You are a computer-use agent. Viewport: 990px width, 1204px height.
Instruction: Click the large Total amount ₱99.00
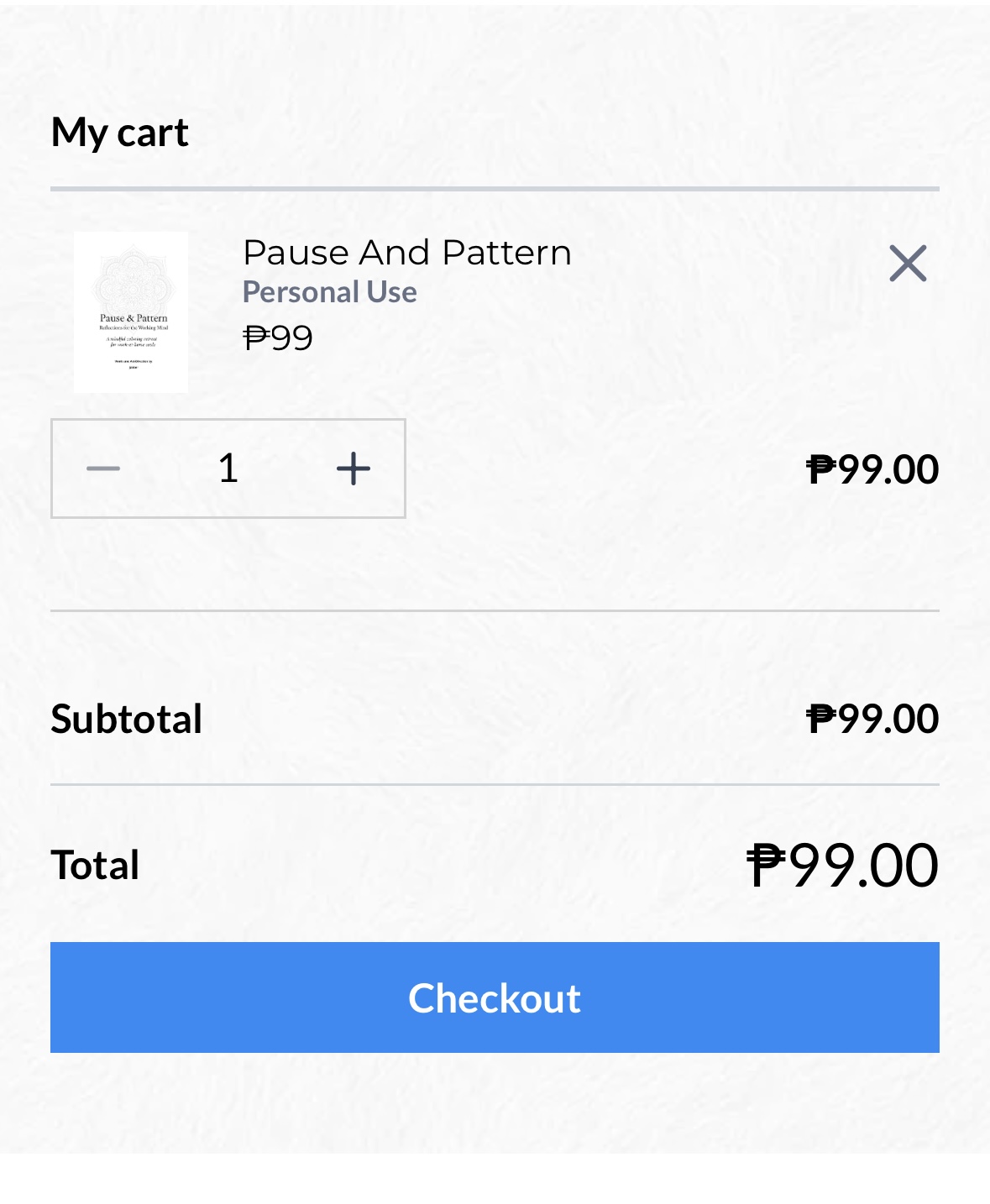842,865
